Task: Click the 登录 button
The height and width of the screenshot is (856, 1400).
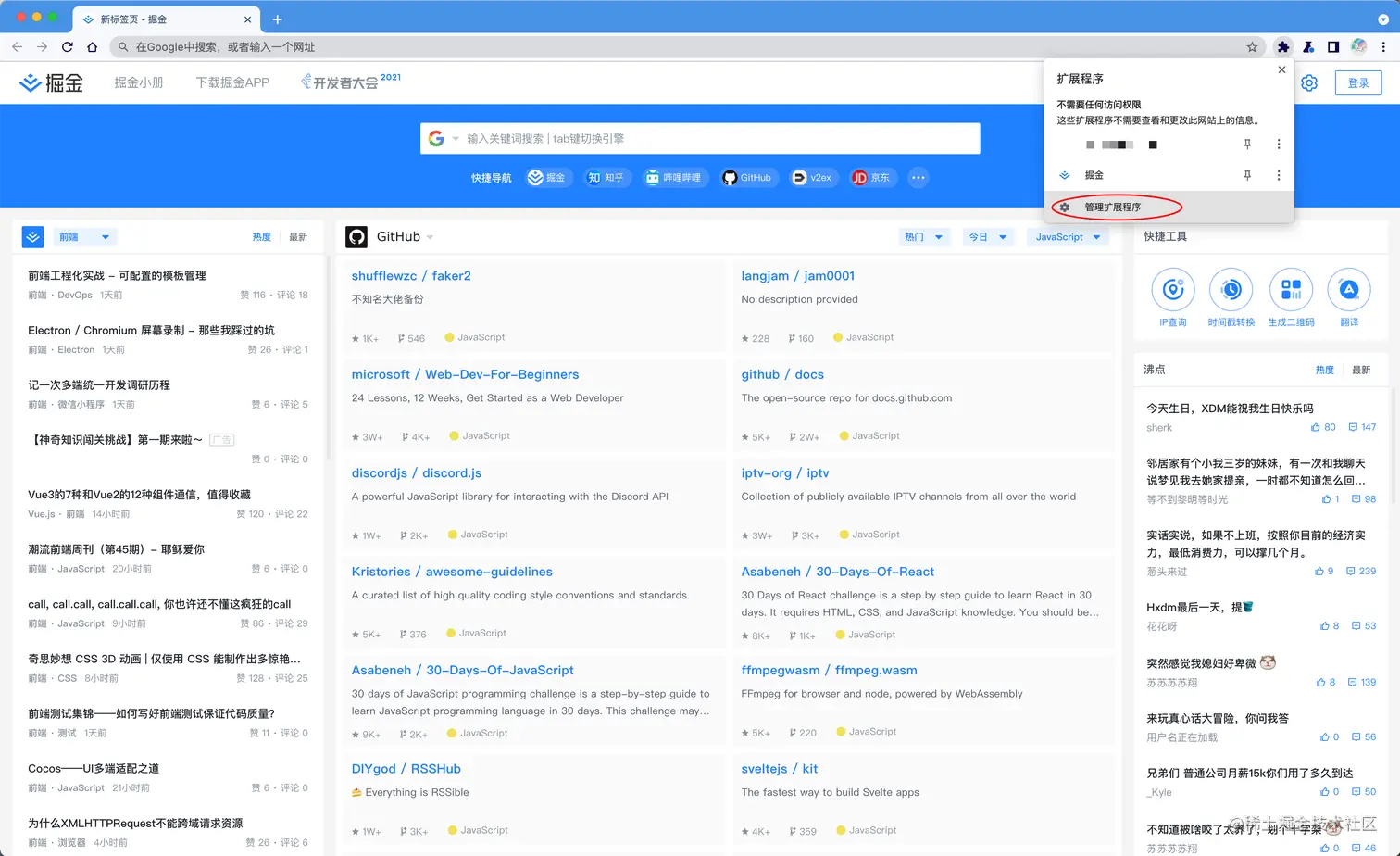Action: (1358, 82)
